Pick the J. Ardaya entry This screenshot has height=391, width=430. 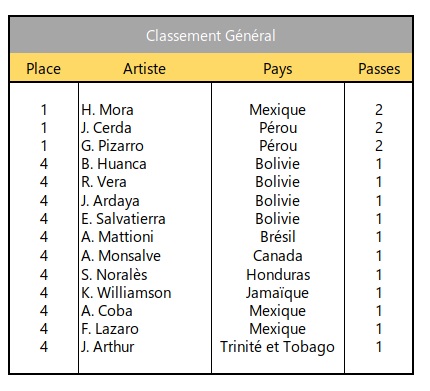point(110,201)
